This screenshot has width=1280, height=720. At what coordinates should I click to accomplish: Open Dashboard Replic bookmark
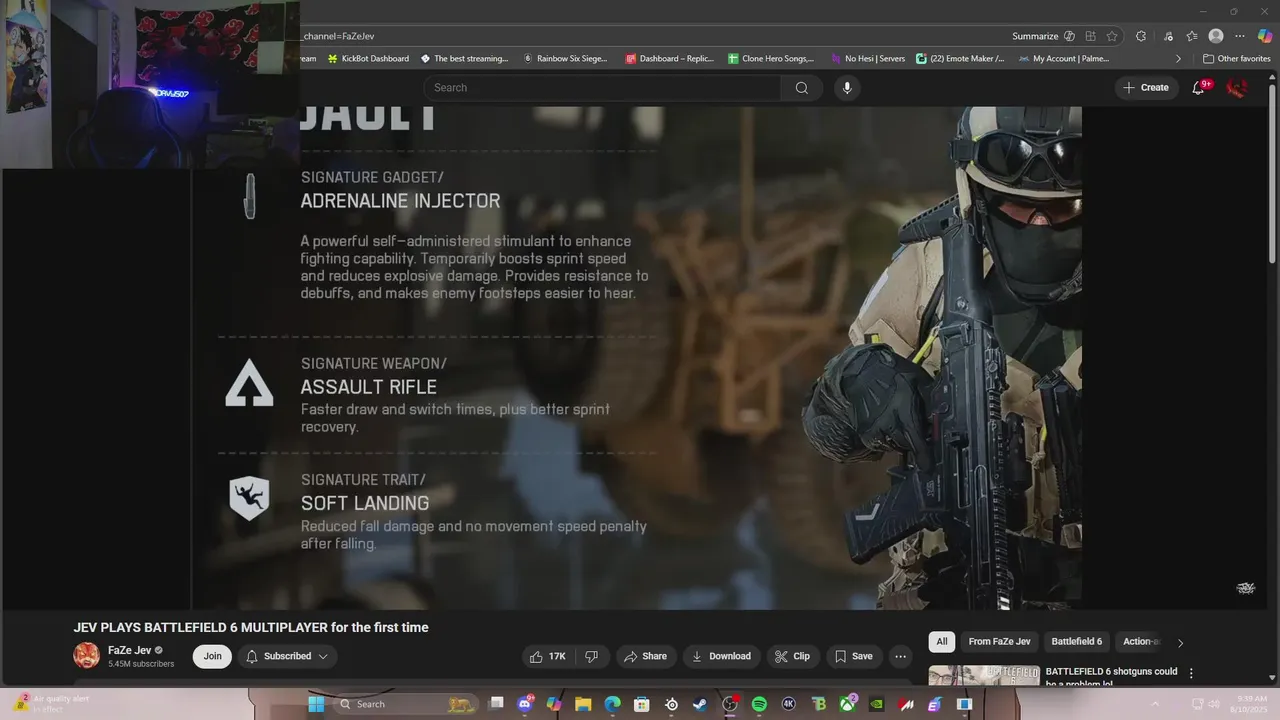tap(669, 59)
